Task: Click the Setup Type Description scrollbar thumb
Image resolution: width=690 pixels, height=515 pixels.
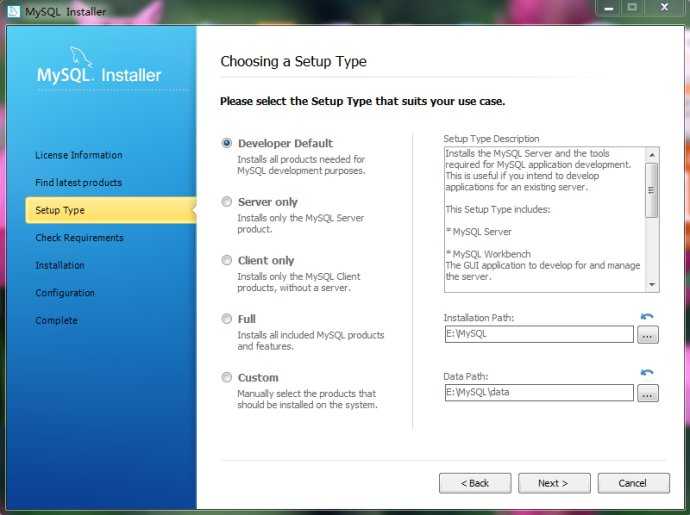Action: (x=652, y=190)
